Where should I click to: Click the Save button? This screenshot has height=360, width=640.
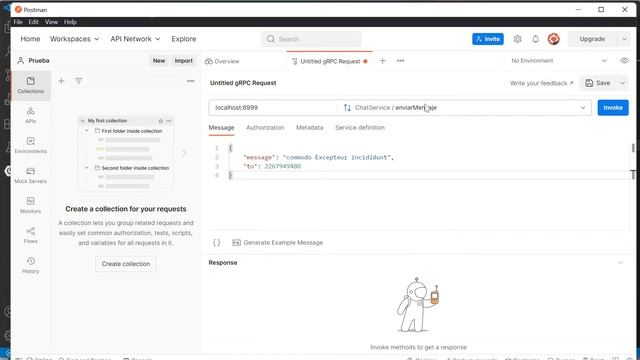tap(598, 83)
